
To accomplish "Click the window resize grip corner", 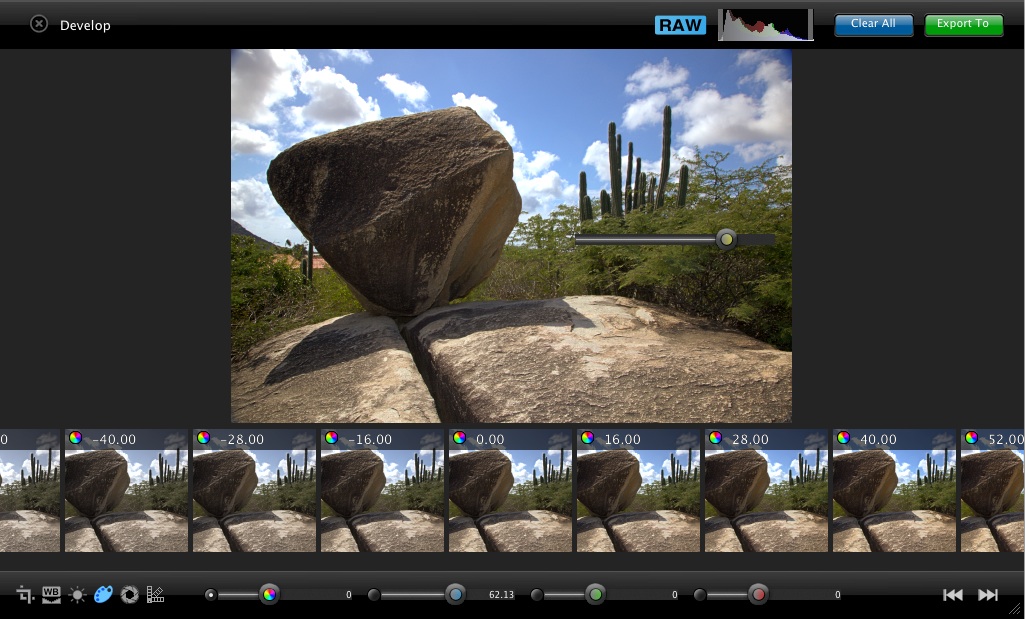I will 1015,609.
